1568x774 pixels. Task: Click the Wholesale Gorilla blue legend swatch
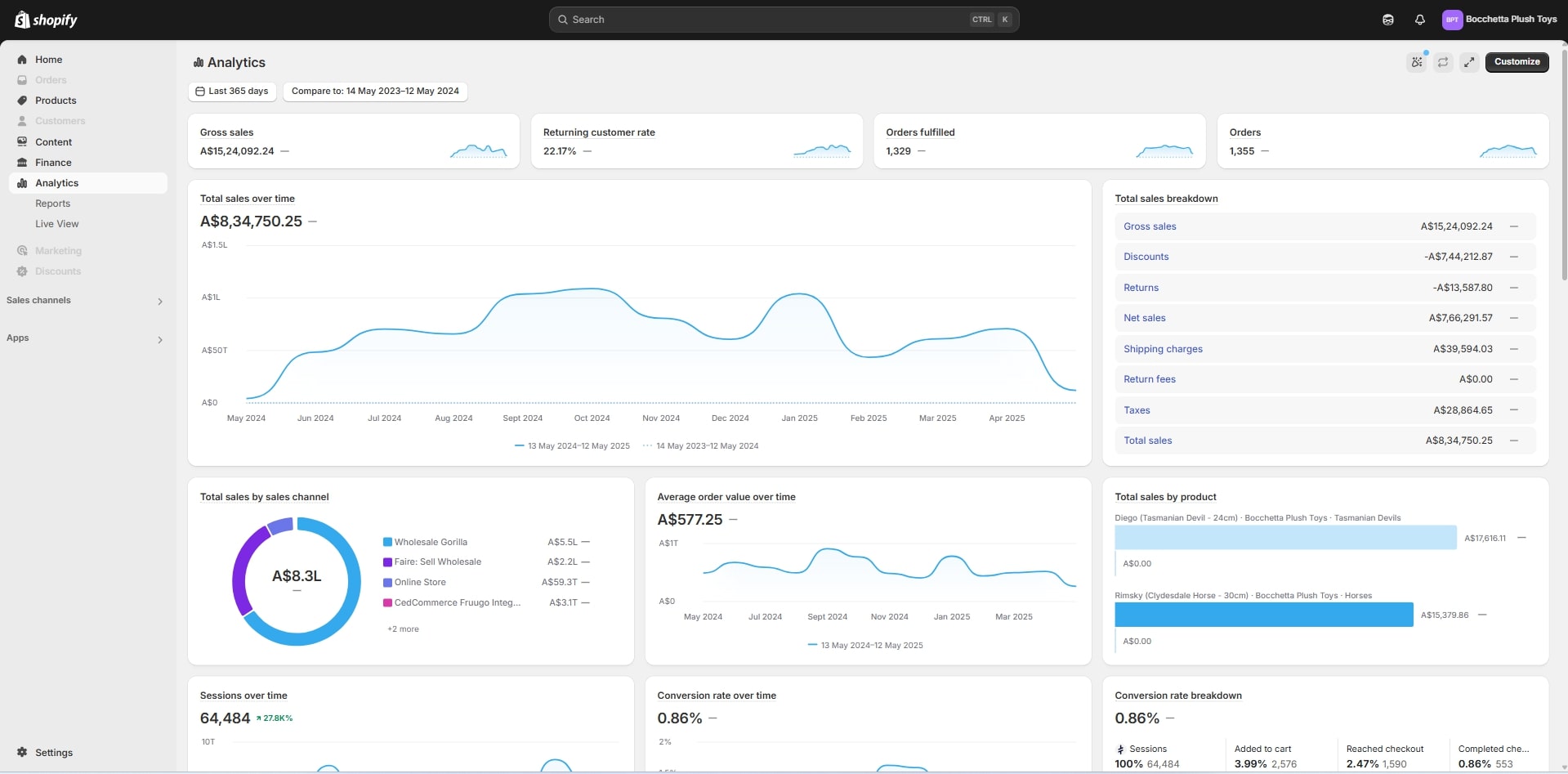click(x=387, y=542)
